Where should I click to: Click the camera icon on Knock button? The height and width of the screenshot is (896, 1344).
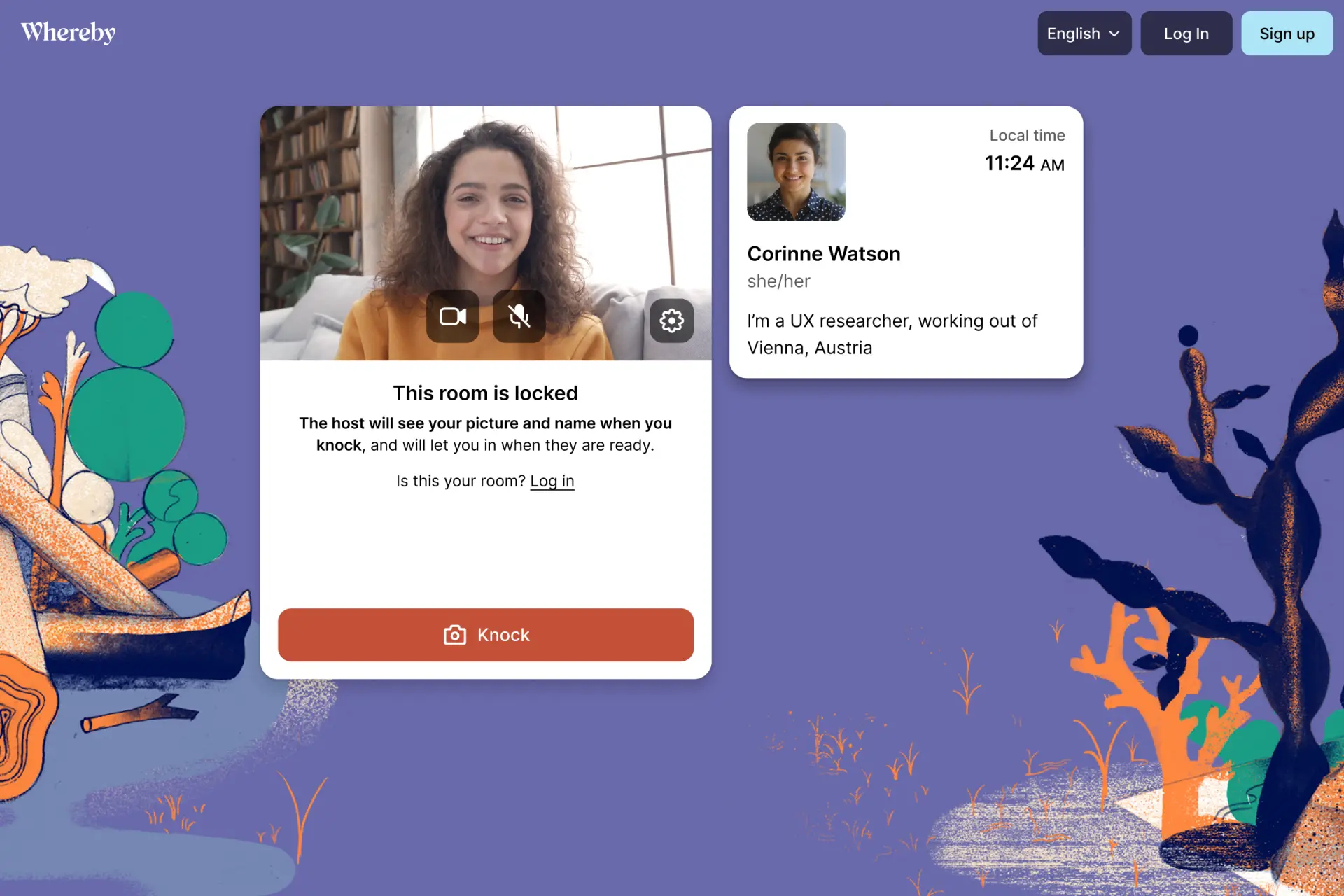[x=455, y=635]
